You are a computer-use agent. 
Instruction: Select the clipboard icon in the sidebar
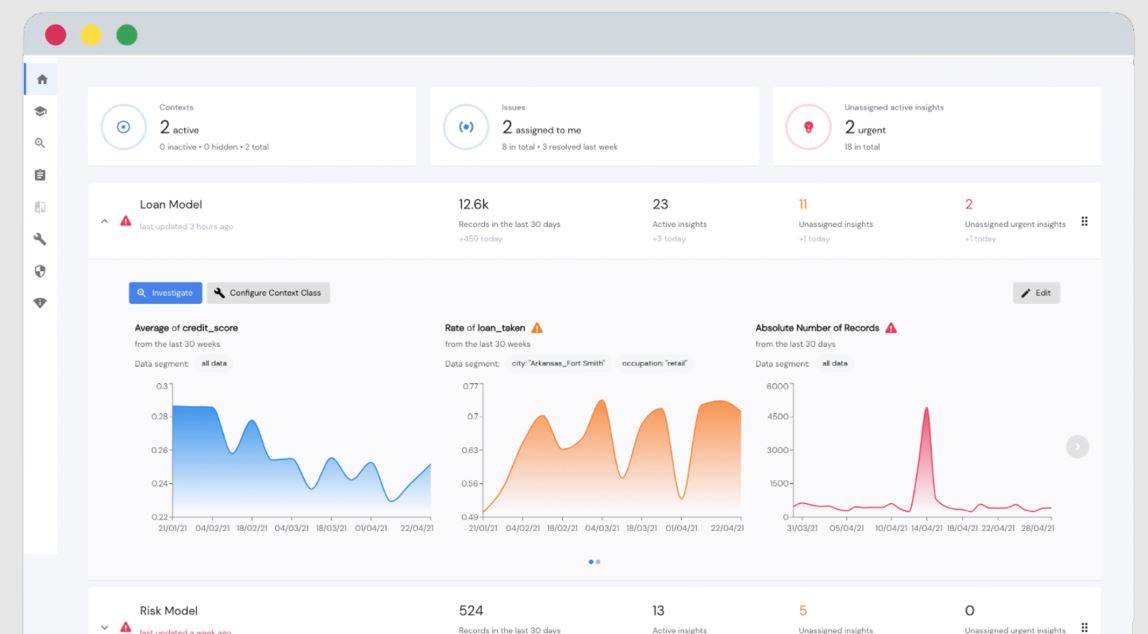[x=40, y=174]
